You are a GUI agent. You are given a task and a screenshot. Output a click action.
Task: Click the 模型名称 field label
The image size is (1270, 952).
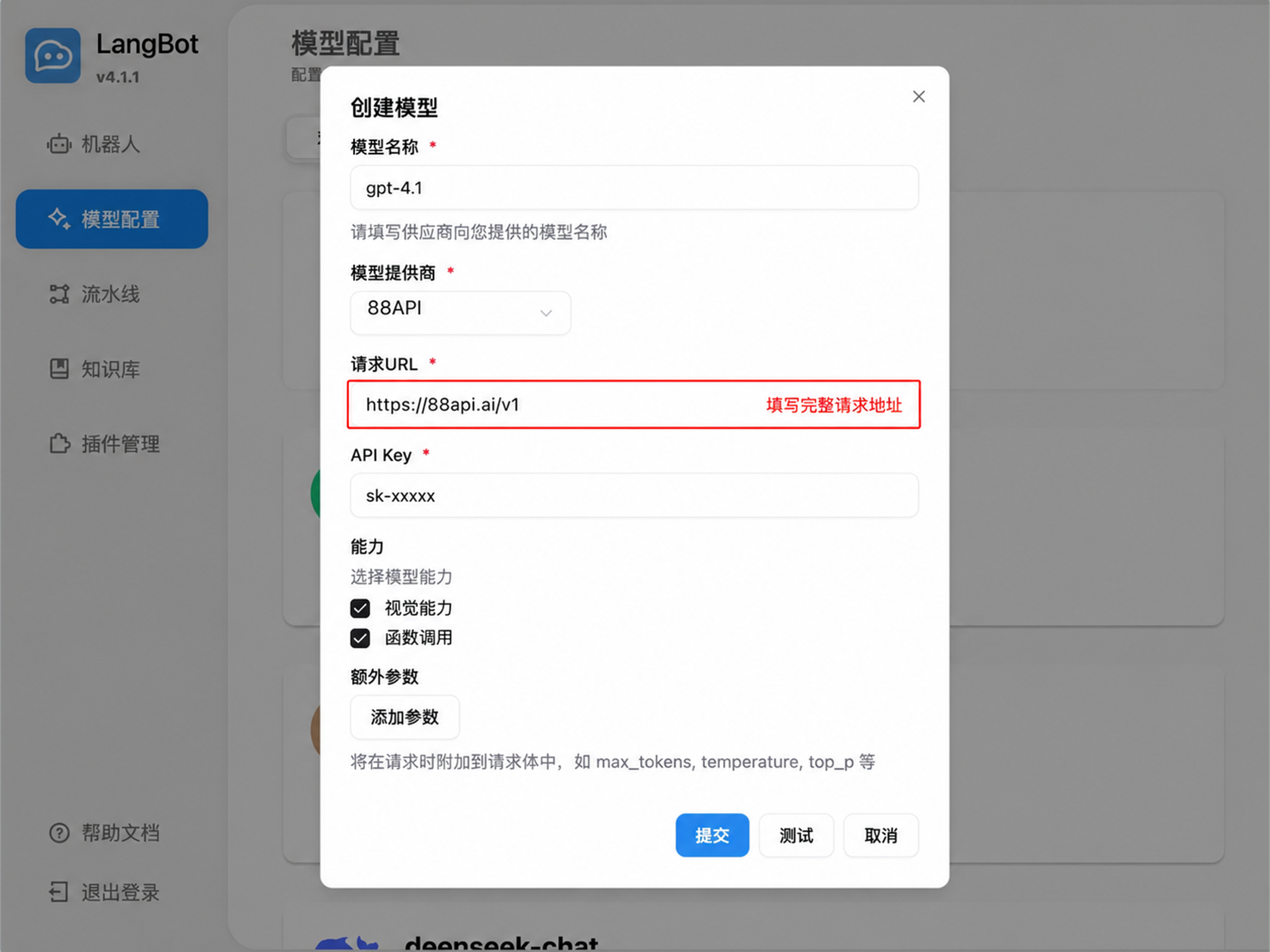tap(384, 147)
